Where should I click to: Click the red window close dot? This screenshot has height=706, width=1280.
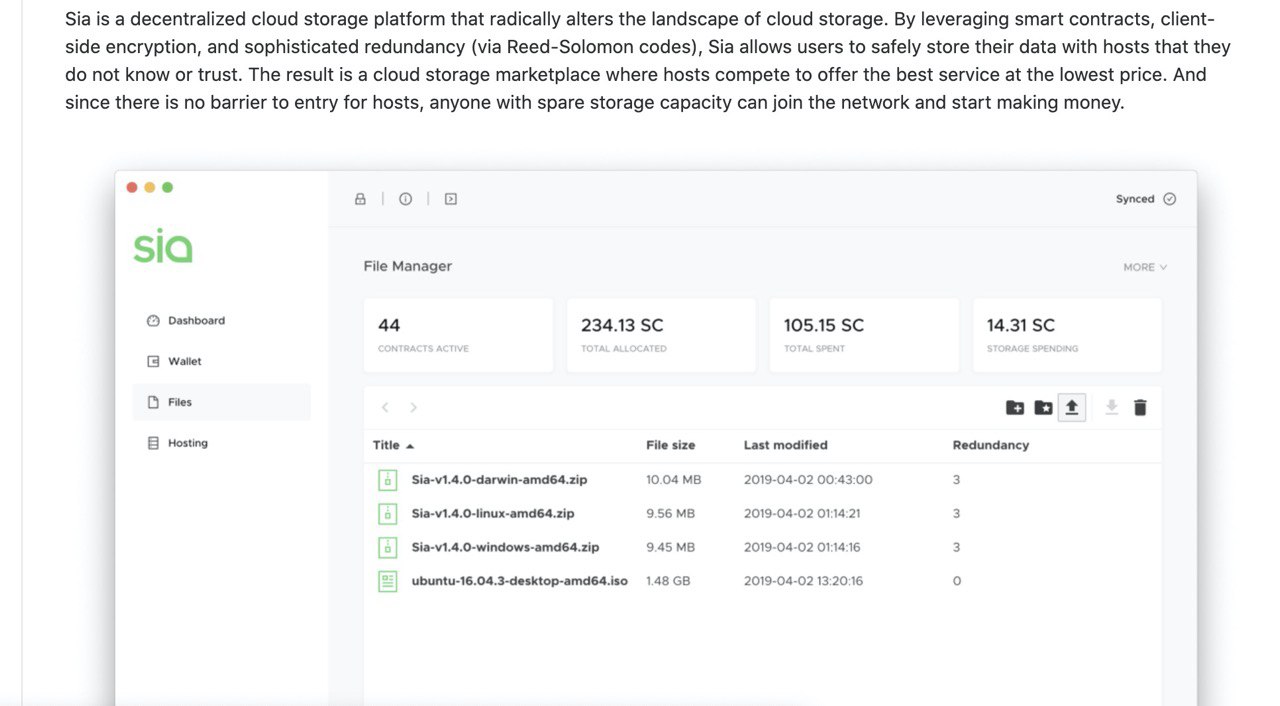coord(132,187)
